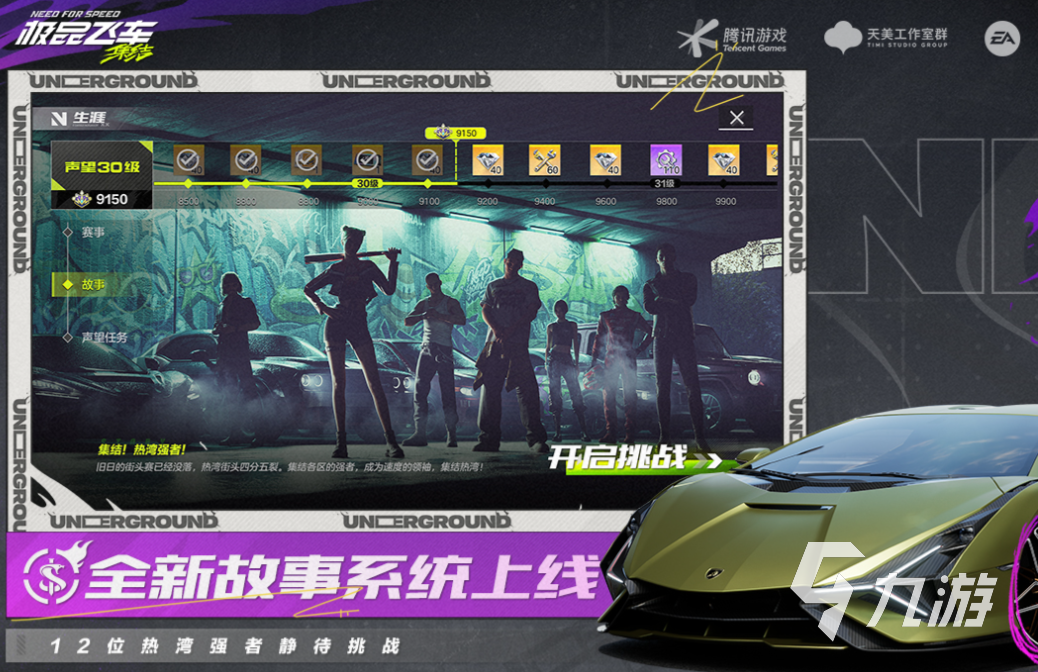Select the purple gear reward at 9800
The height and width of the screenshot is (672, 1038).
pos(666,159)
